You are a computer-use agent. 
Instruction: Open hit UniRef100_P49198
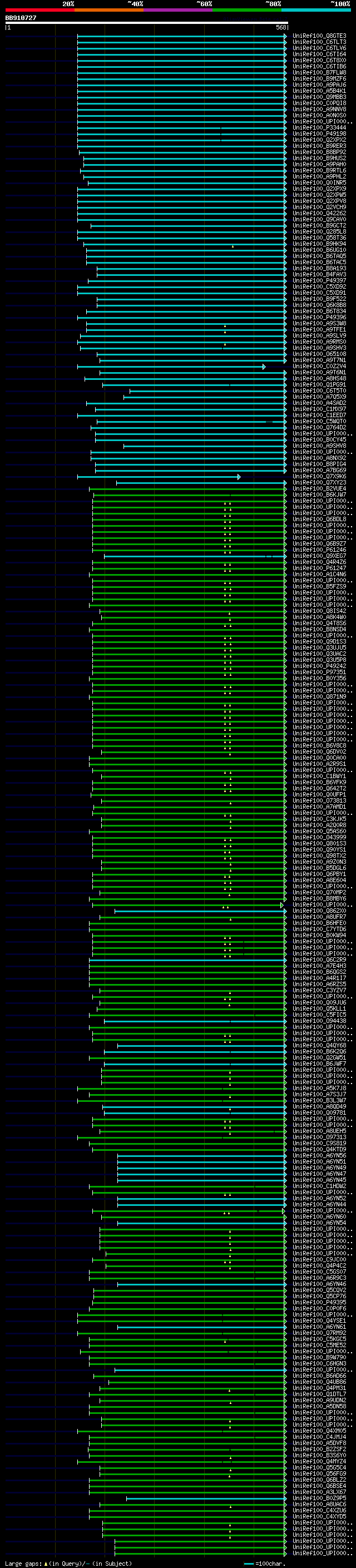(x=319, y=134)
